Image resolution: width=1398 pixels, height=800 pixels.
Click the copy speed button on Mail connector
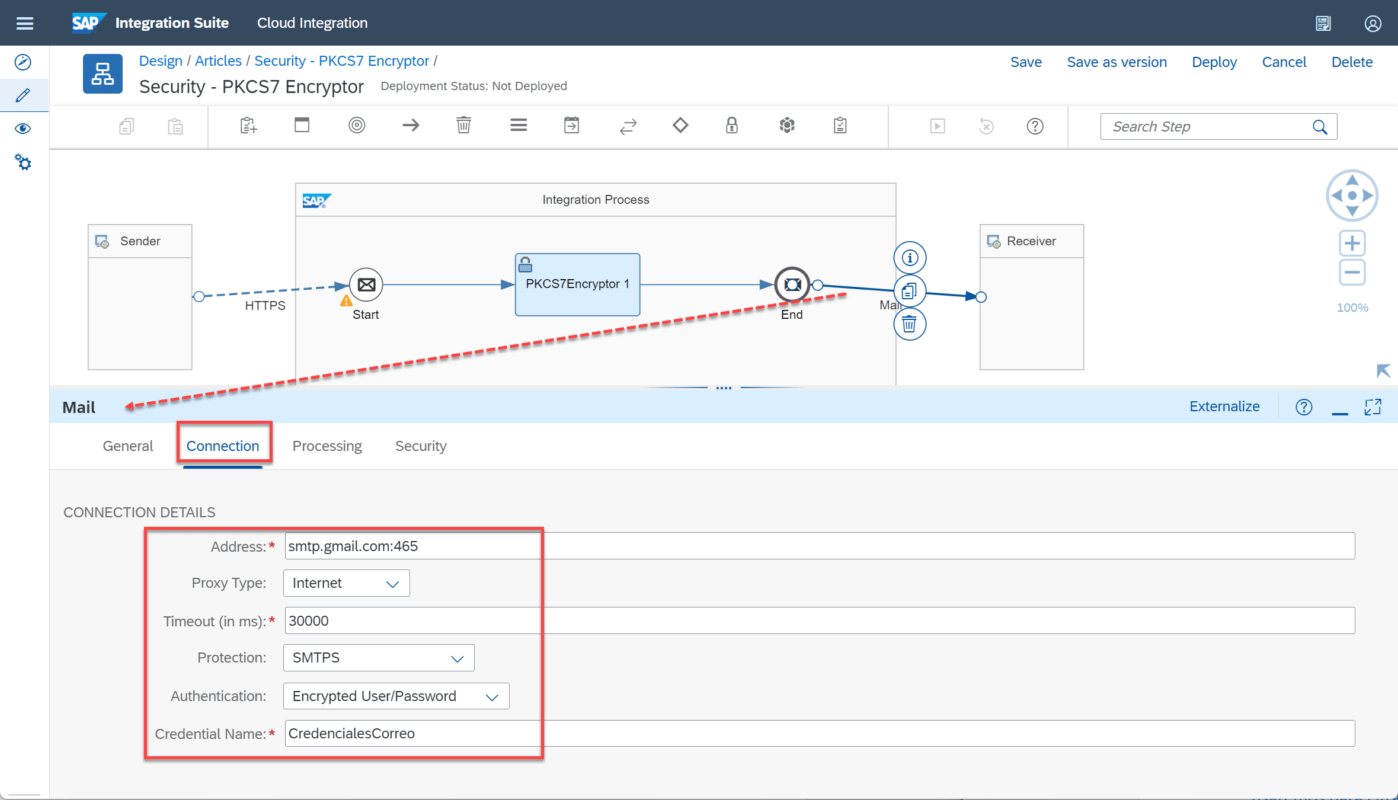click(x=910, y=291)
